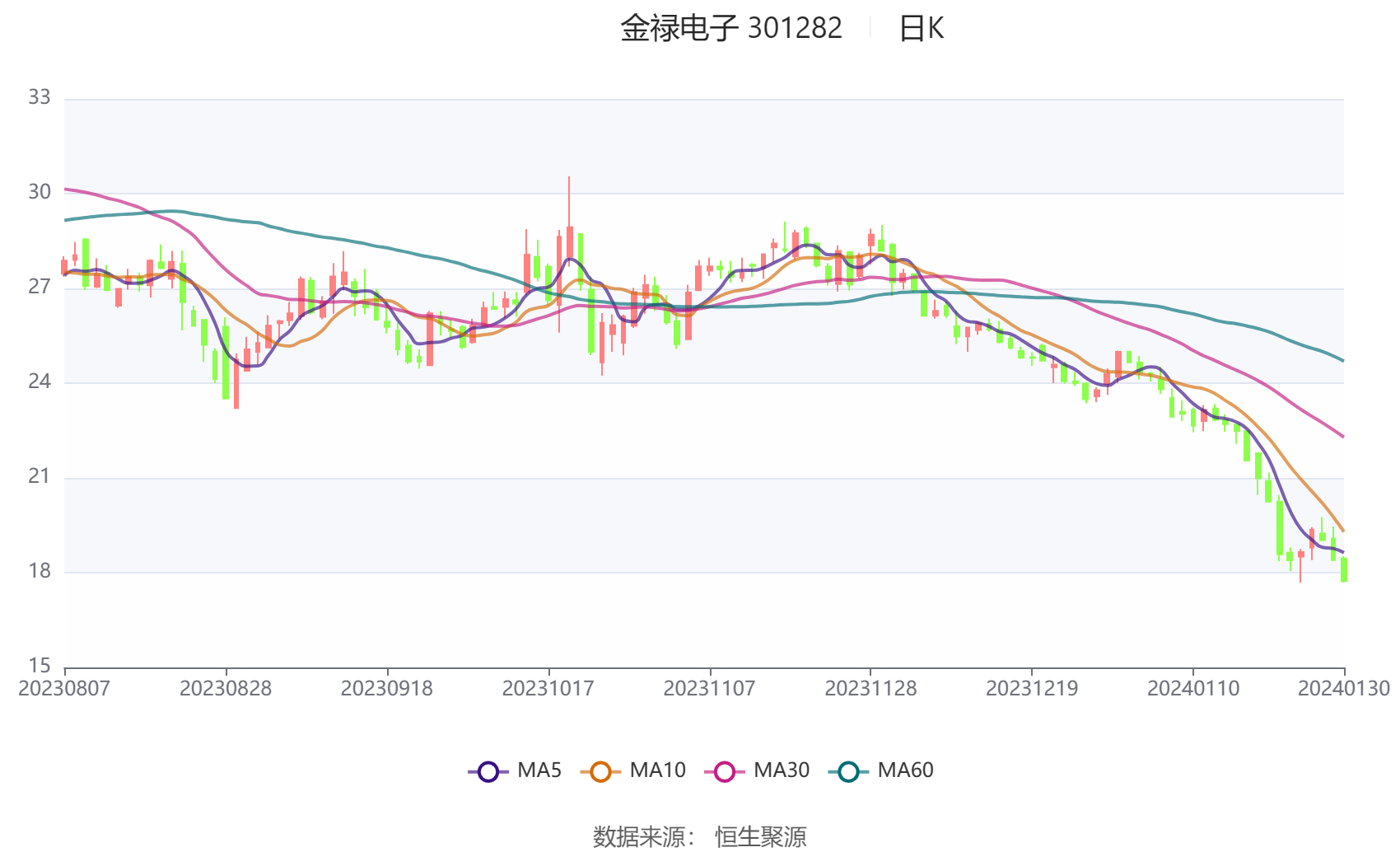Image resolution: width=1400 pixels, height=852 pixels.
Task: Toggle the MA5 series via its label
Action: pyautogui.click(x=539, y=770)
